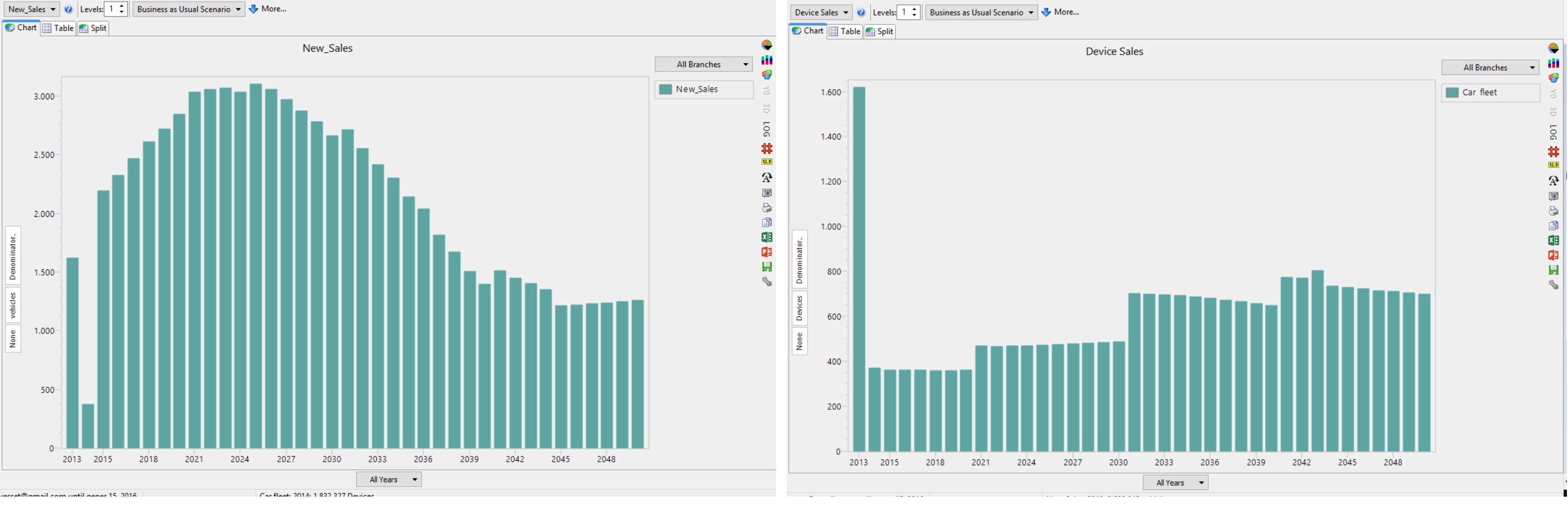The width and height of the screenshot is (1568, 509).
Task: Switch to Split tab in Device Sales panel
Action: click(879, 31)
